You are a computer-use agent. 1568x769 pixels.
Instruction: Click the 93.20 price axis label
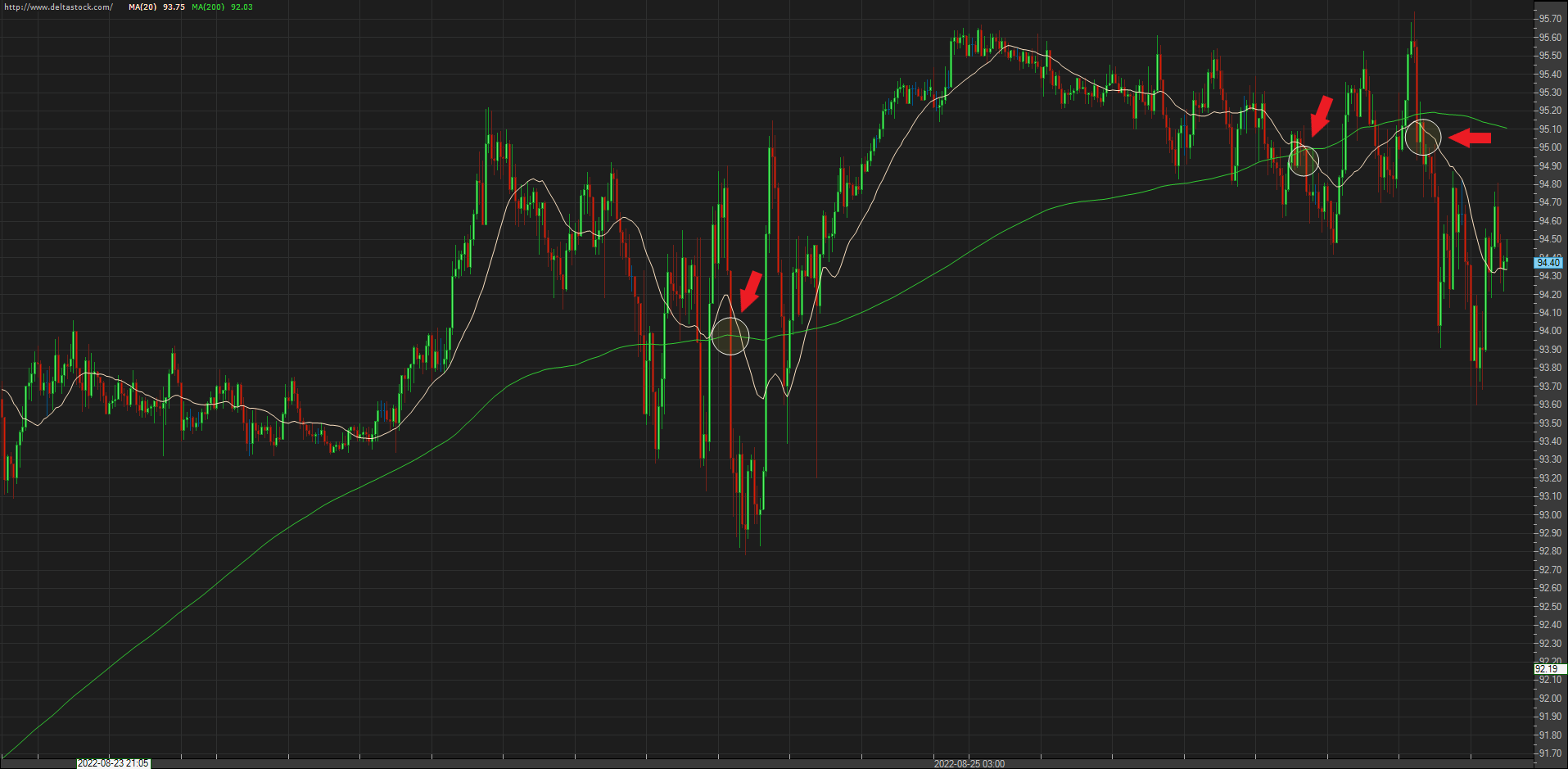coord(1549,478)
